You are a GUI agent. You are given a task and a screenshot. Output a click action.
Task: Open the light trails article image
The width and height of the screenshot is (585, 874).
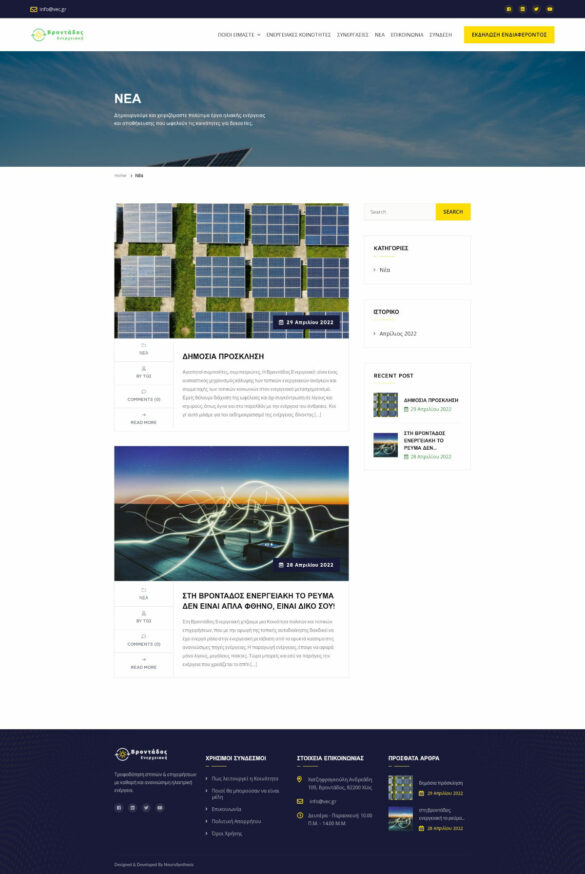point(231,513)
